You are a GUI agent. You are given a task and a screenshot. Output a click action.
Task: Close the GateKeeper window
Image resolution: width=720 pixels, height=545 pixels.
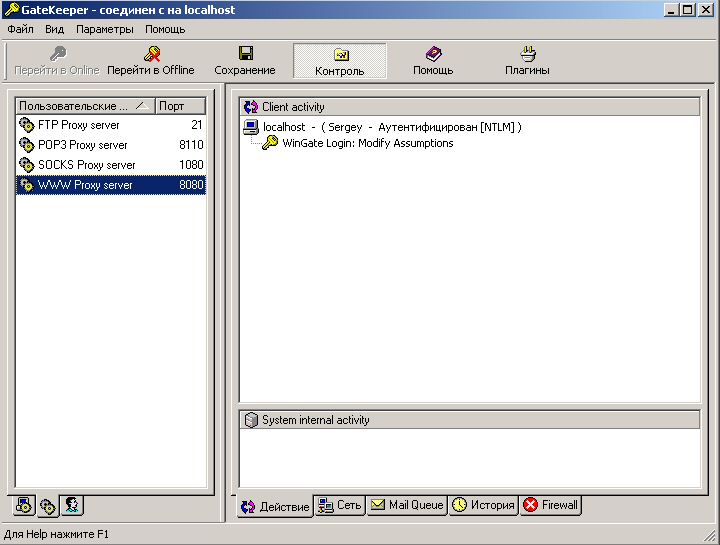706,10
